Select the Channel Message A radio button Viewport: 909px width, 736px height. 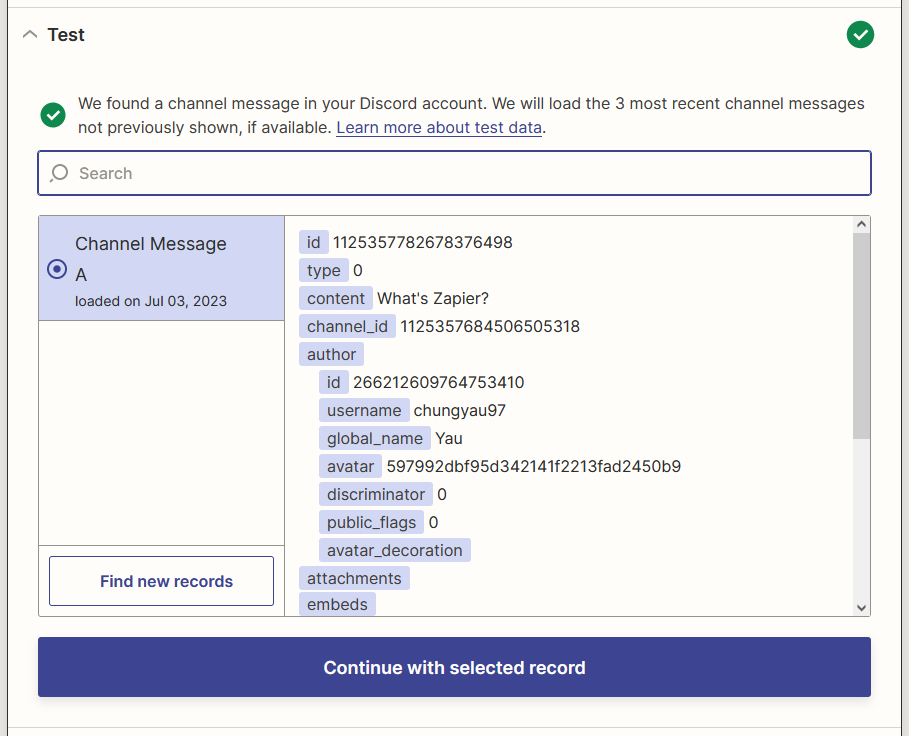(x=58, y=269)
